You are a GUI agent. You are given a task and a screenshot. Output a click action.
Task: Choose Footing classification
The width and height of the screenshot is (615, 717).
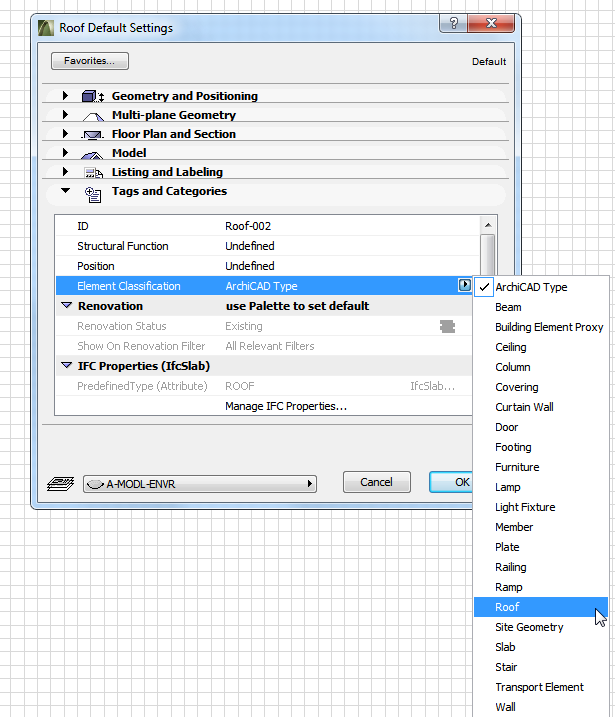(x=541, y=447)
